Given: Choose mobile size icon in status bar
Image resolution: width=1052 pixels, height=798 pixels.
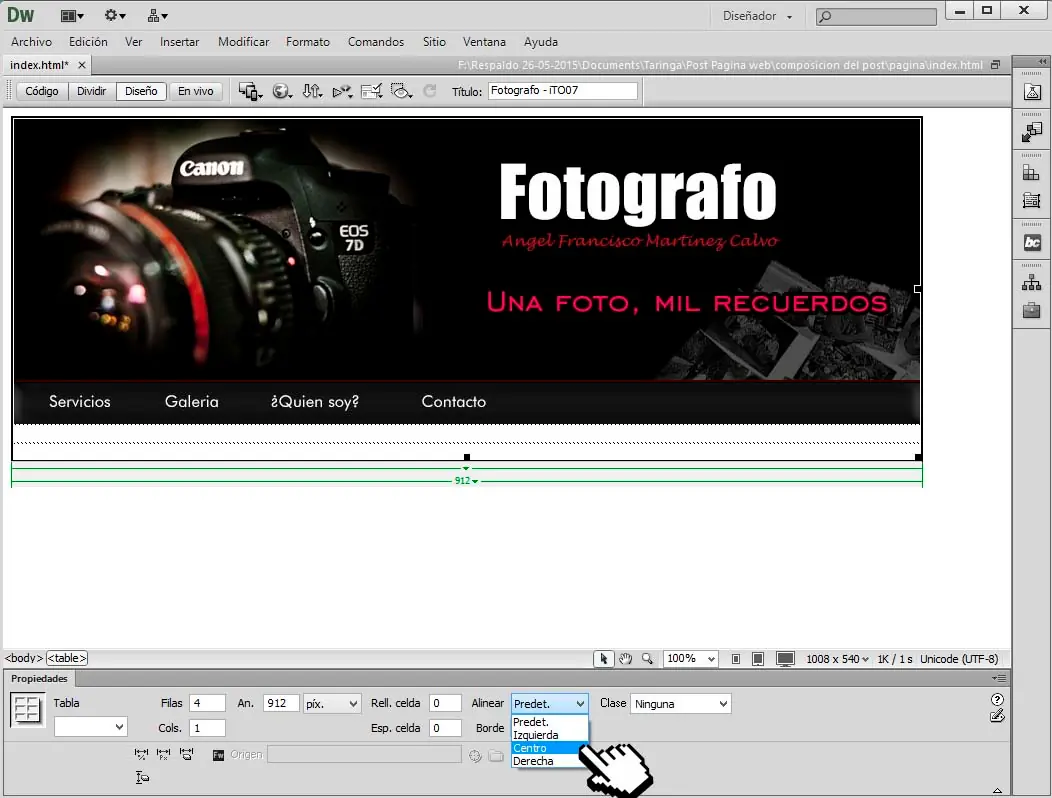Looking at the screenshot, I should [736, 659].
